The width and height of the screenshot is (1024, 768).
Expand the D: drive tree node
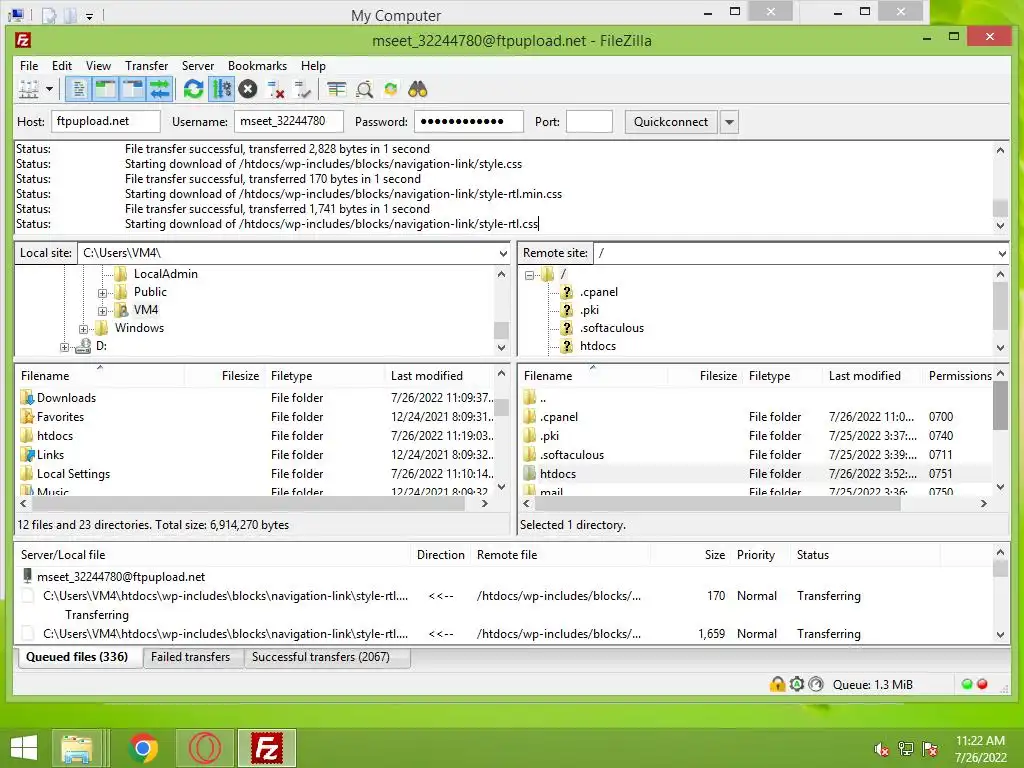[x=64, y=347]
